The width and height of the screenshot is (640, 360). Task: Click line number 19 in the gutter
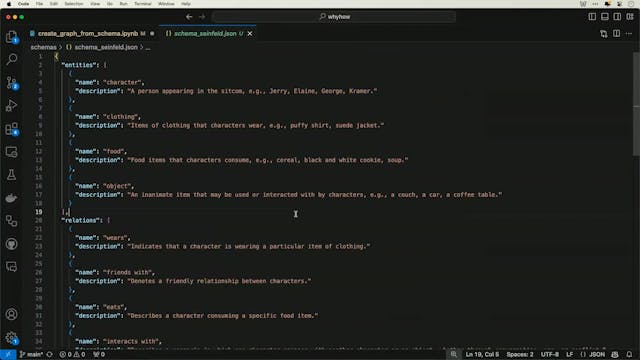tap(38, 212)
